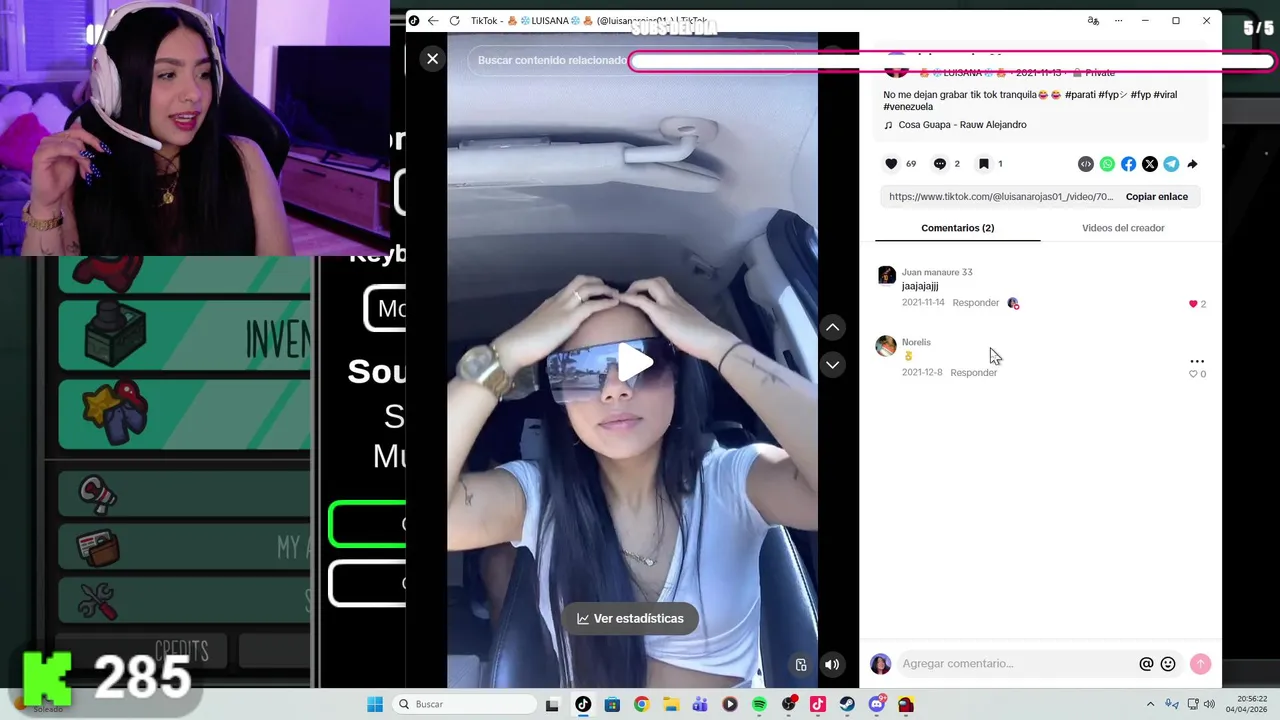The image size is (1280, 720).
Task: Select the video URL text field
Action: (1001, 197)
